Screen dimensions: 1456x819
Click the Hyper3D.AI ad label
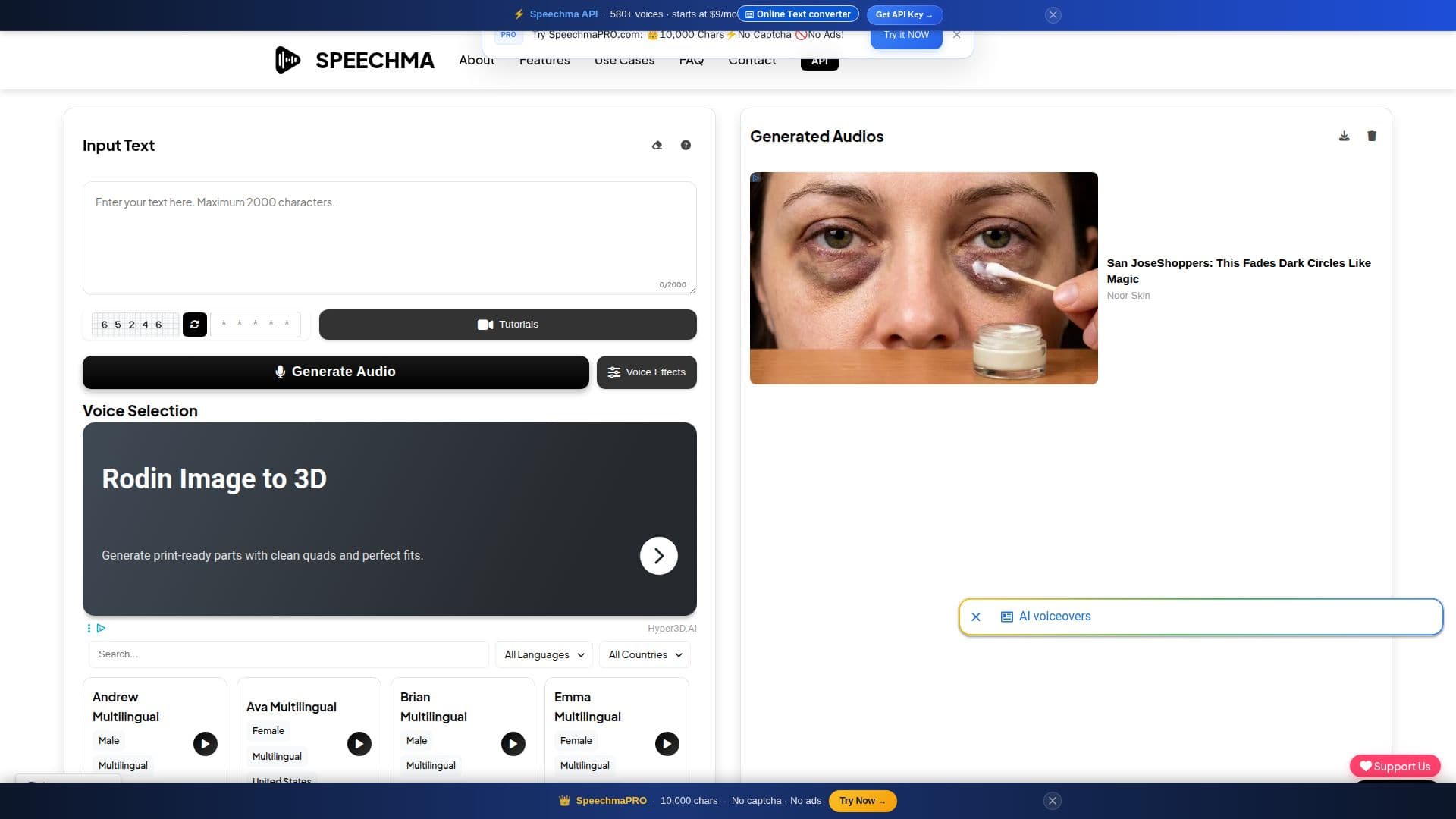click(x=671, y=629)
